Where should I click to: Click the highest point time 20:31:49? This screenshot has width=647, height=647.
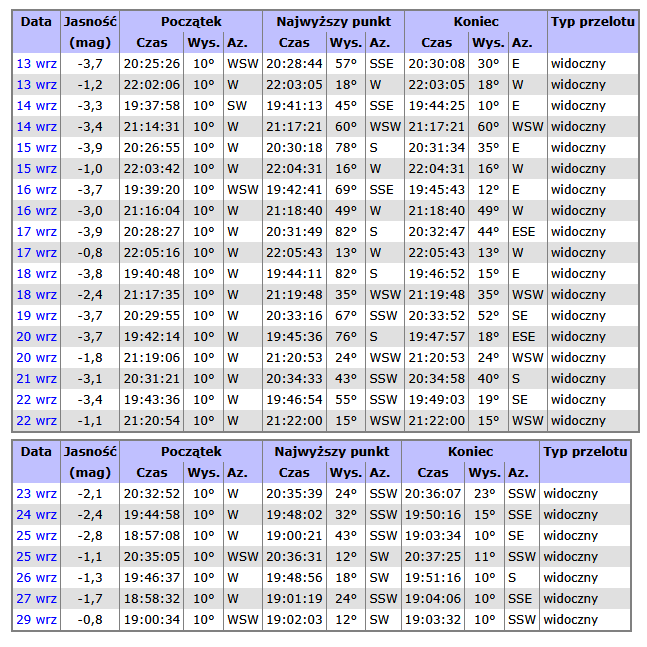(294, 232)
